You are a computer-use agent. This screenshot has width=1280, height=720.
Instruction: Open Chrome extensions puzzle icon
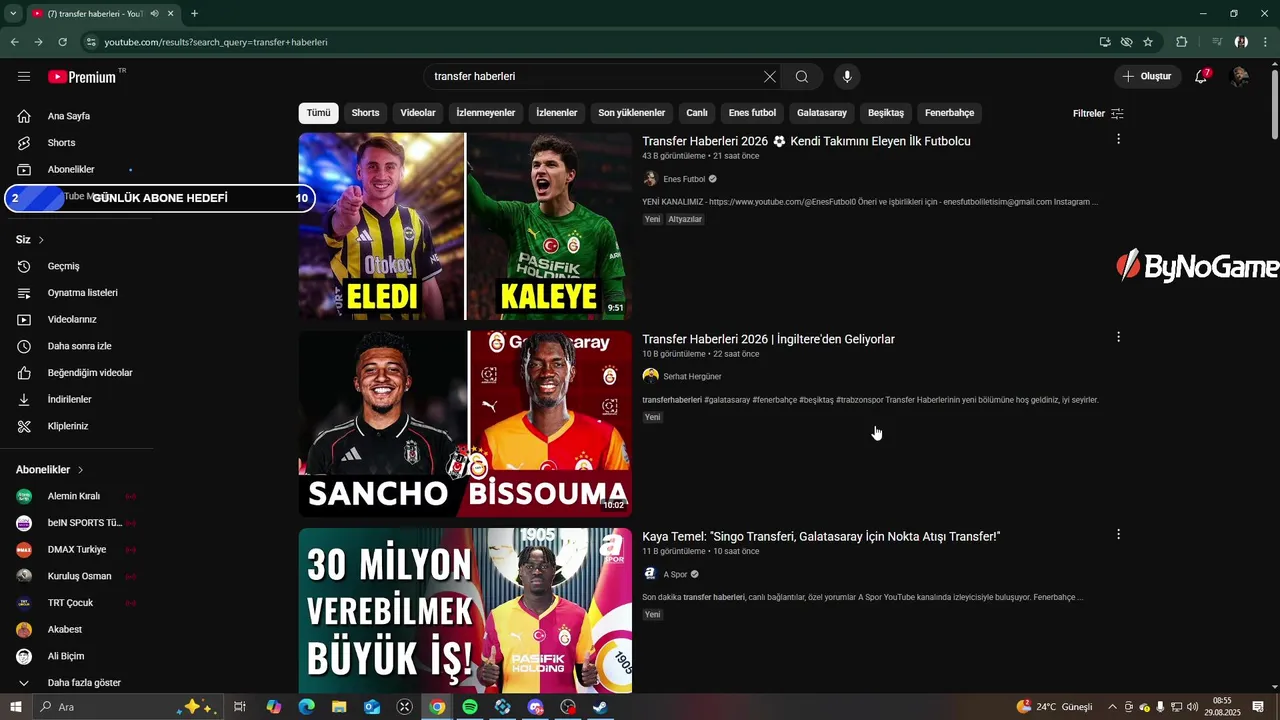[x=1182, y=42]
